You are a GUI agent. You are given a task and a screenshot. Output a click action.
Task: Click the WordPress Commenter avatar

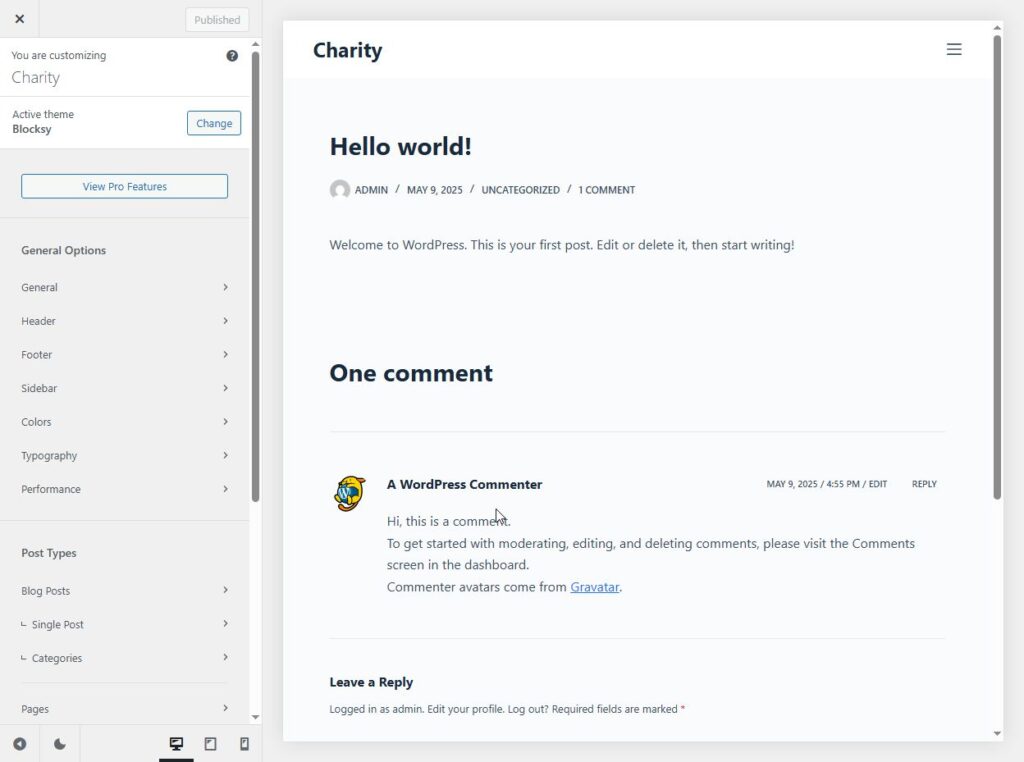click(x=349, y=493)
